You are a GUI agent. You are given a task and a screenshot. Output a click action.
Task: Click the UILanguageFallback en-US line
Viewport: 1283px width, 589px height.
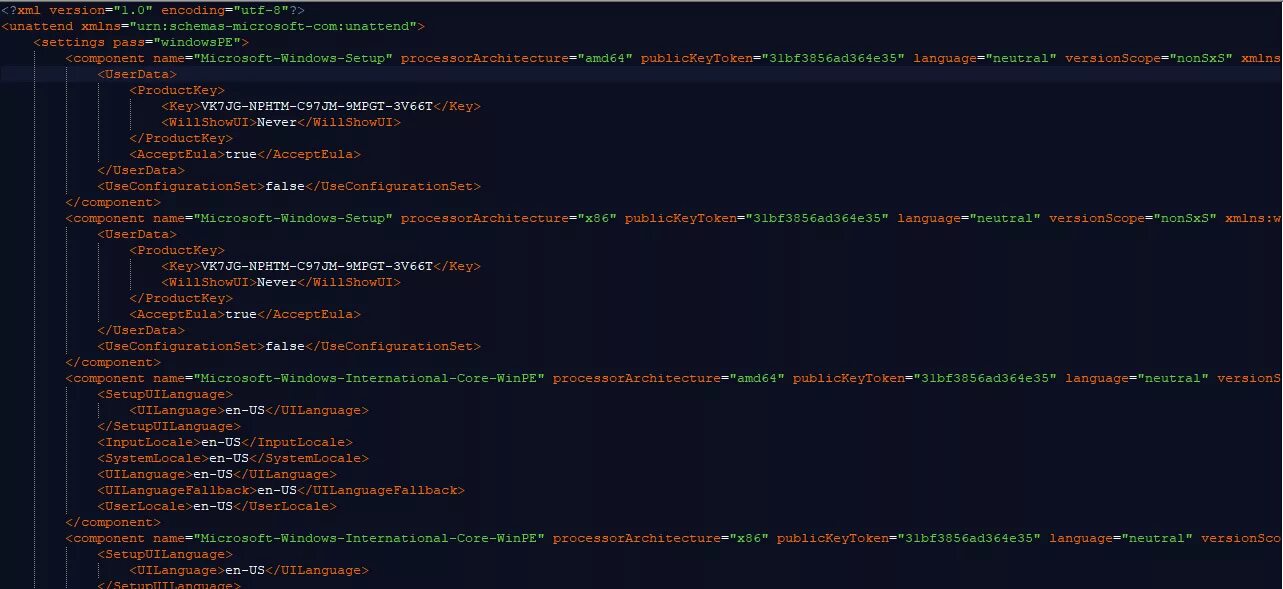click(281, 490)
